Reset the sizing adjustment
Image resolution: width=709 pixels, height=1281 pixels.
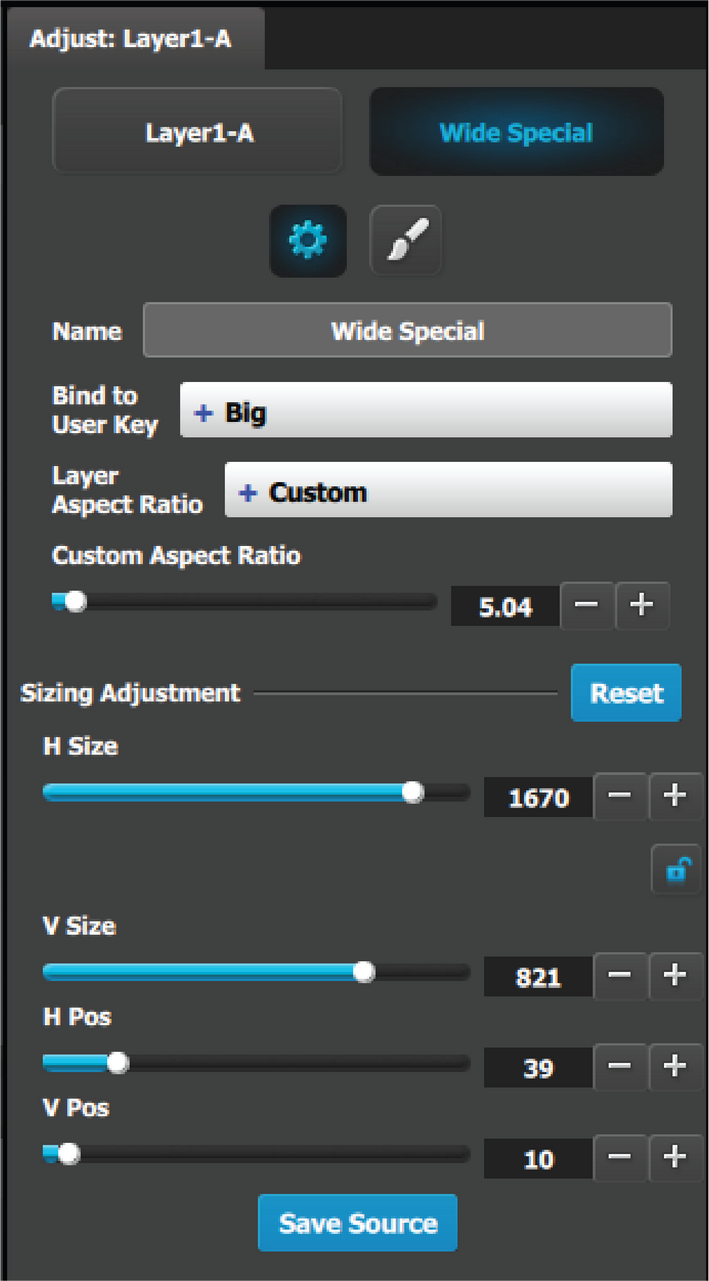pyautogui.click(x=626, y=693)
